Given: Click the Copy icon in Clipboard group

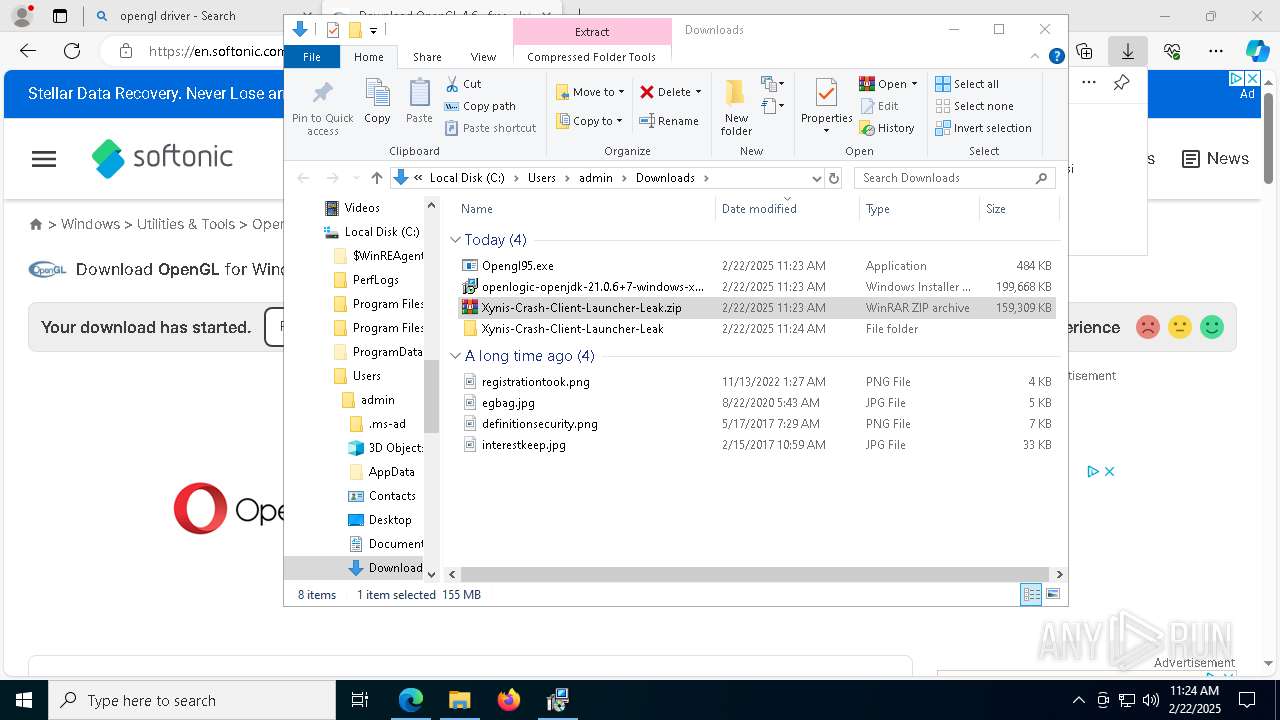Looking at the screenshot, I should (377, 102).
